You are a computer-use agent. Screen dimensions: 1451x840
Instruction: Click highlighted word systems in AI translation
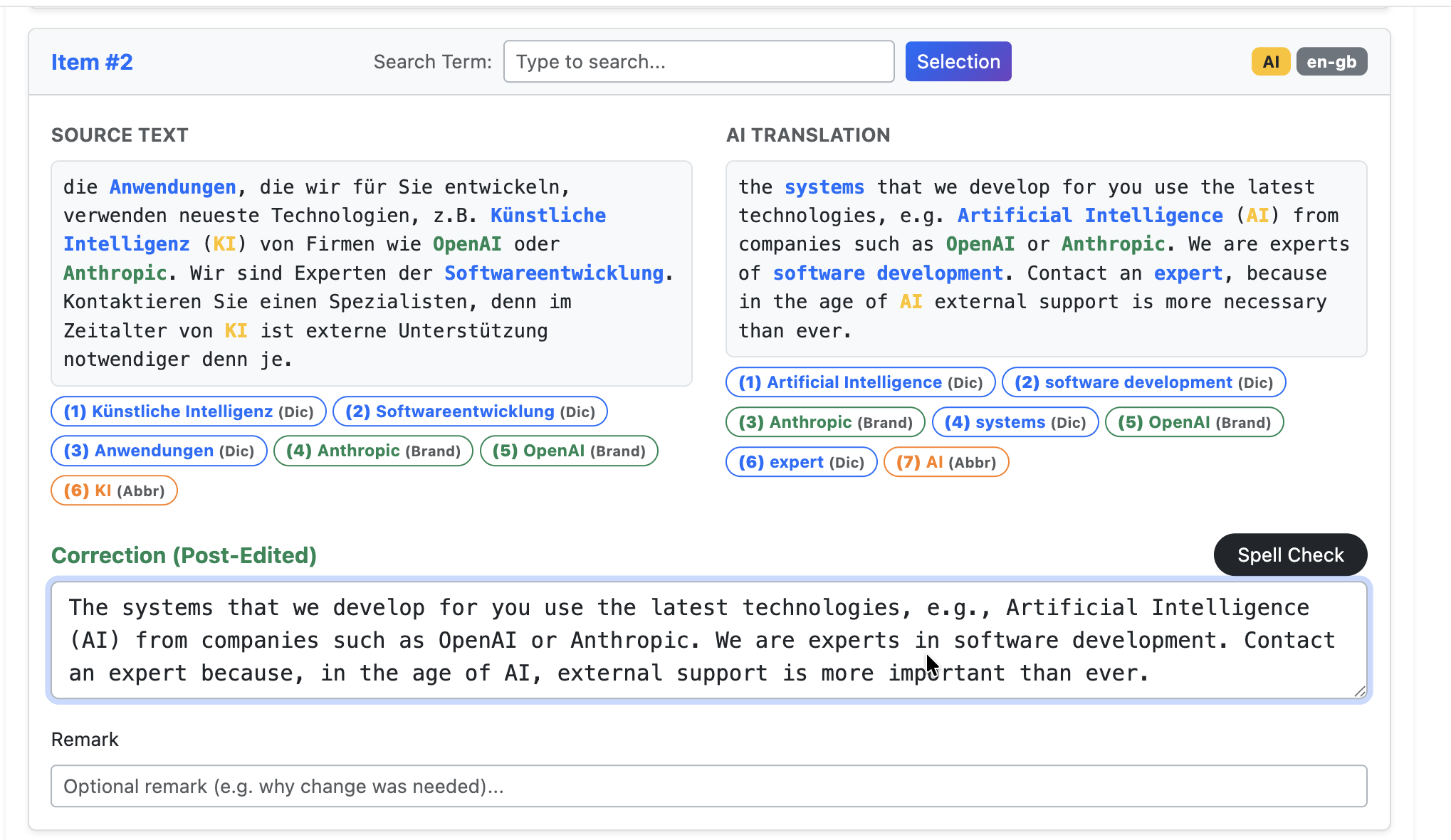[x=824, y=187]
